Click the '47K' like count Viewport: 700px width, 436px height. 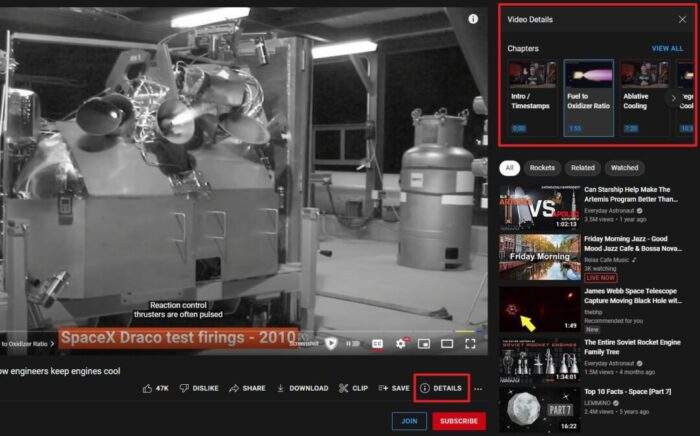tap(162, 388)
